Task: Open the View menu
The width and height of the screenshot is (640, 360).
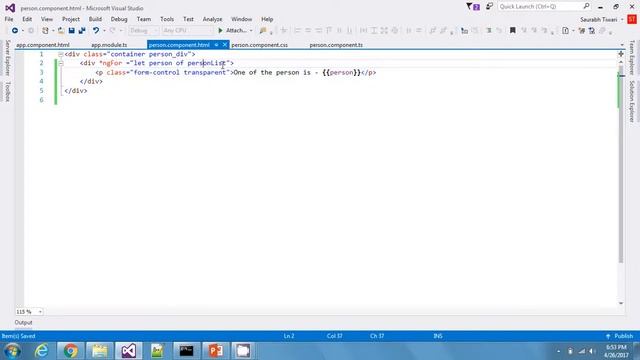Action: (47, 19)
